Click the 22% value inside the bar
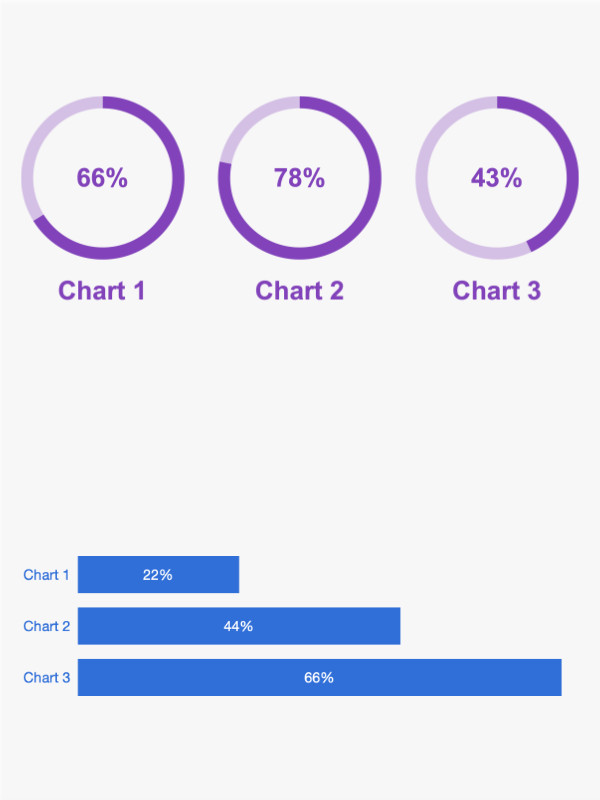Viewport: 600px width, 800px height. pyautogui.click(x=158, y=575)
